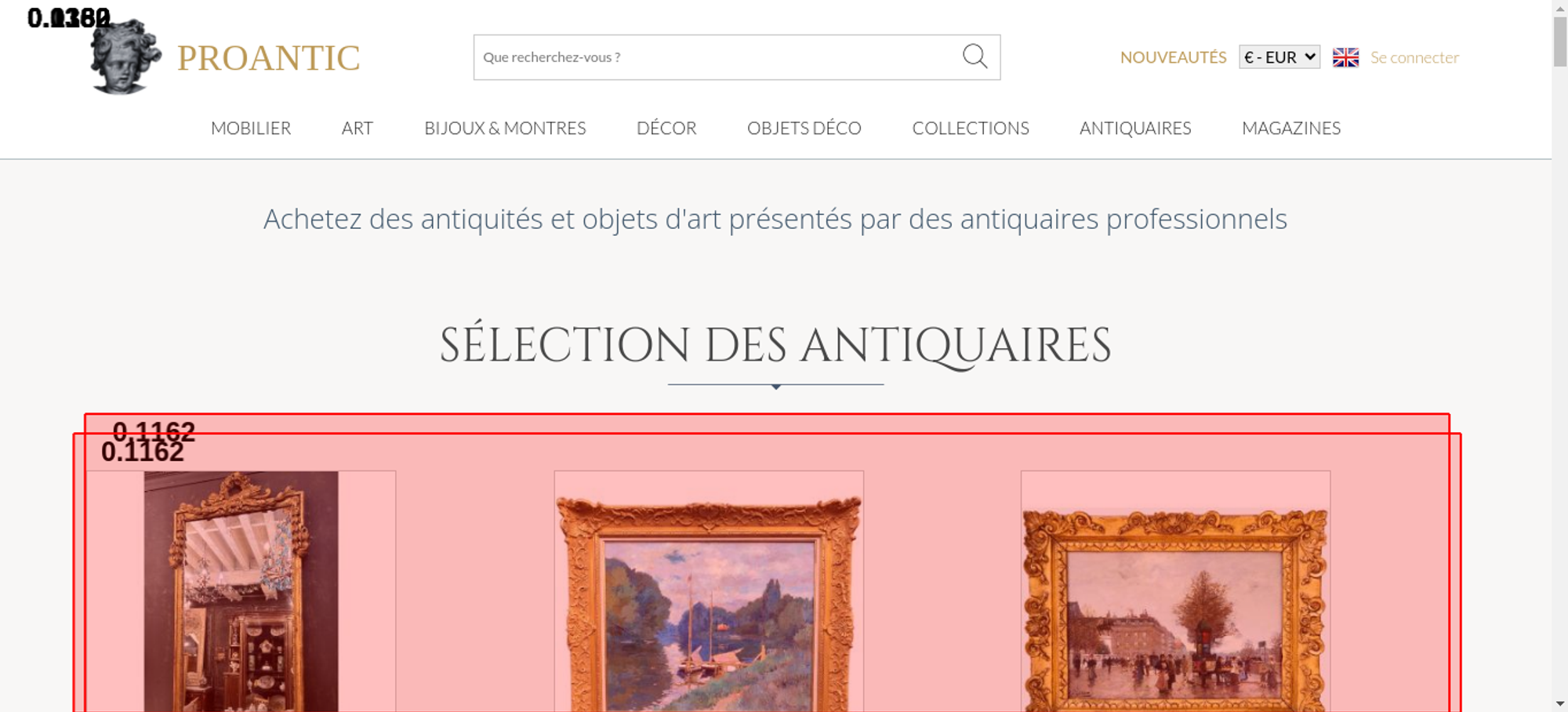Open the EUR currency dropdown
Screen dimensions: 1568x712
point(1279,57)
